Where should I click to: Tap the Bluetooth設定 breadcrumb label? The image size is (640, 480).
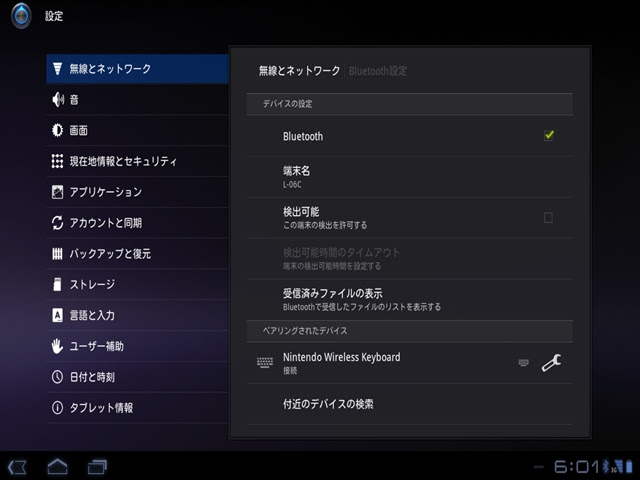tap(378, 71)
